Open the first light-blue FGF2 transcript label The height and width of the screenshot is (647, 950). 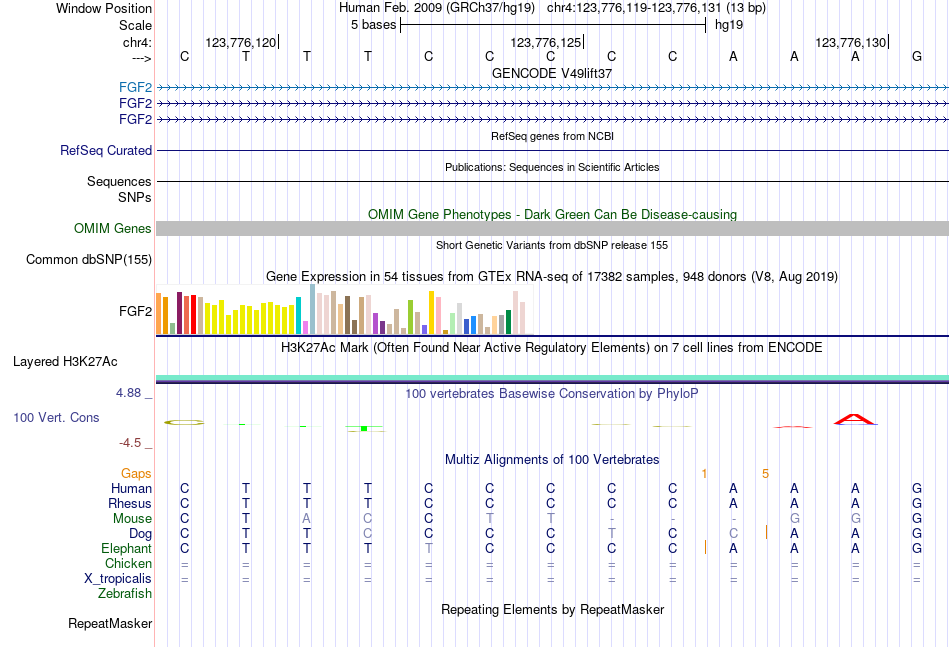tap(135, 87)
